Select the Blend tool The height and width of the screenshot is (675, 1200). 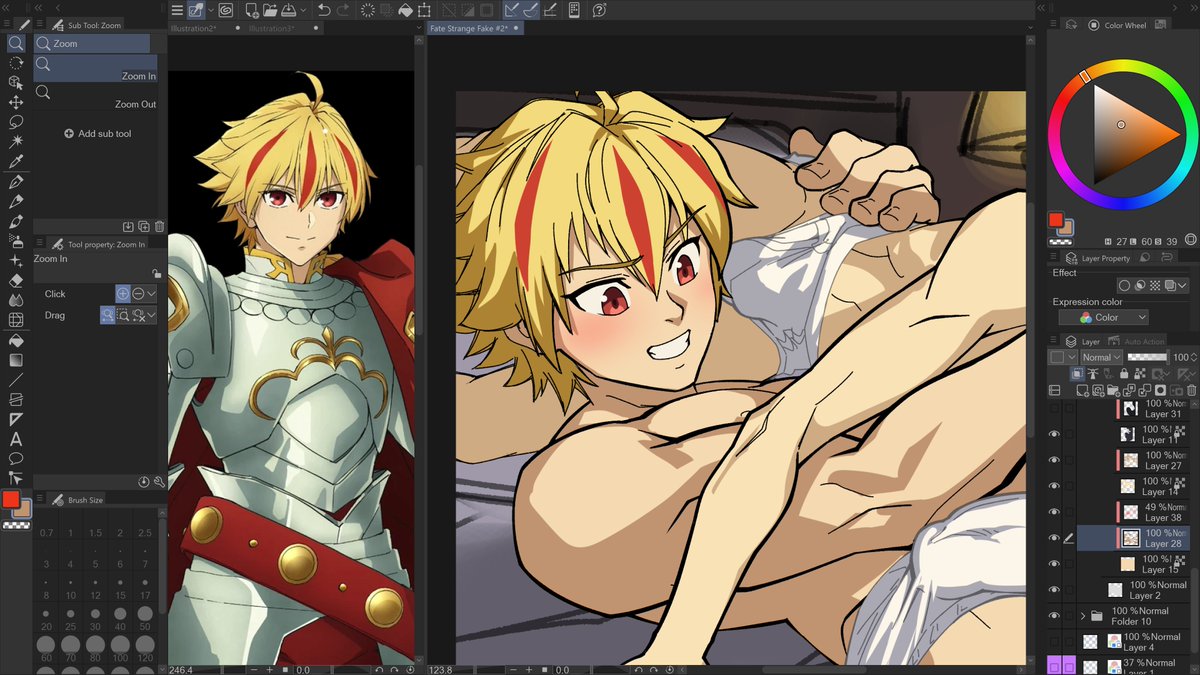(x=16, y=300)
